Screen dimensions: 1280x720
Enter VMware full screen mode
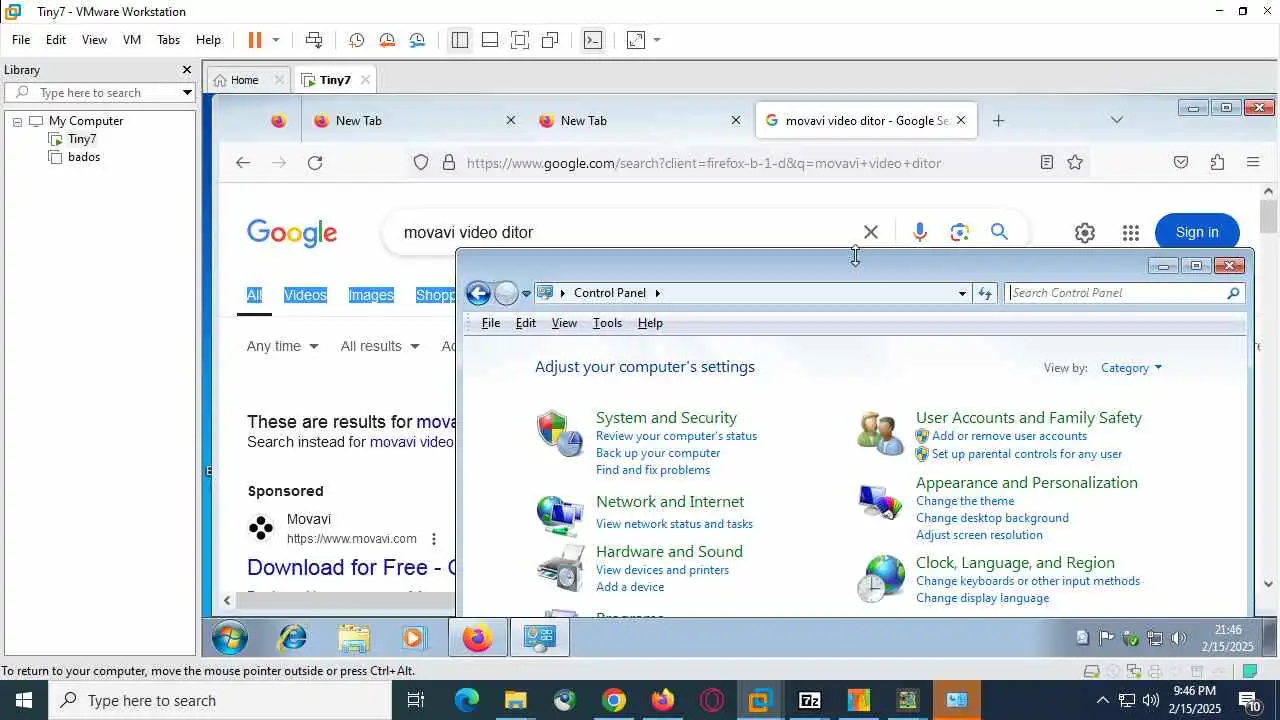coord(520,40)
